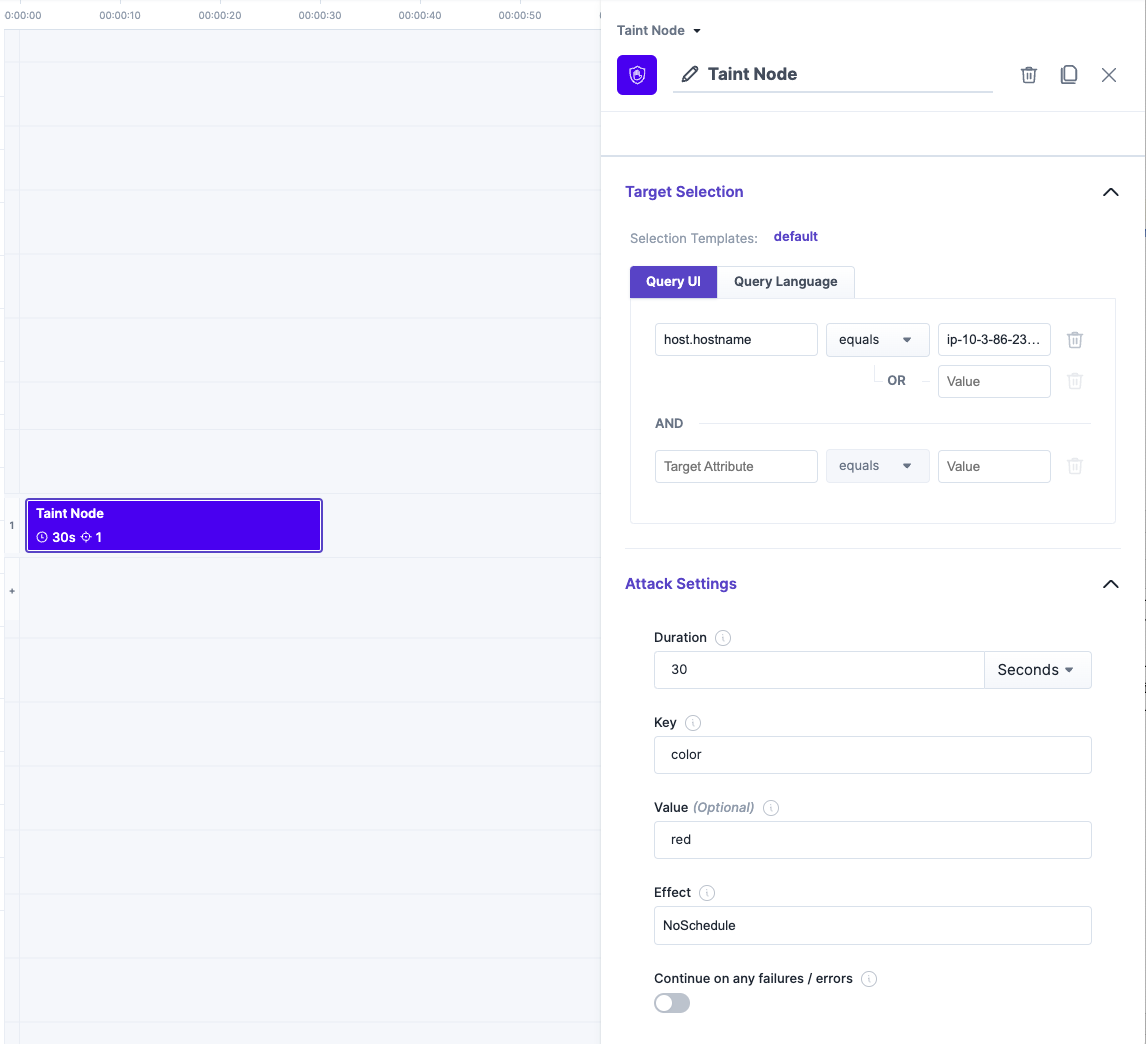Select the Taint Node block on the timeline
This screenshot has height=1044, width=1146.
point(174,526)
